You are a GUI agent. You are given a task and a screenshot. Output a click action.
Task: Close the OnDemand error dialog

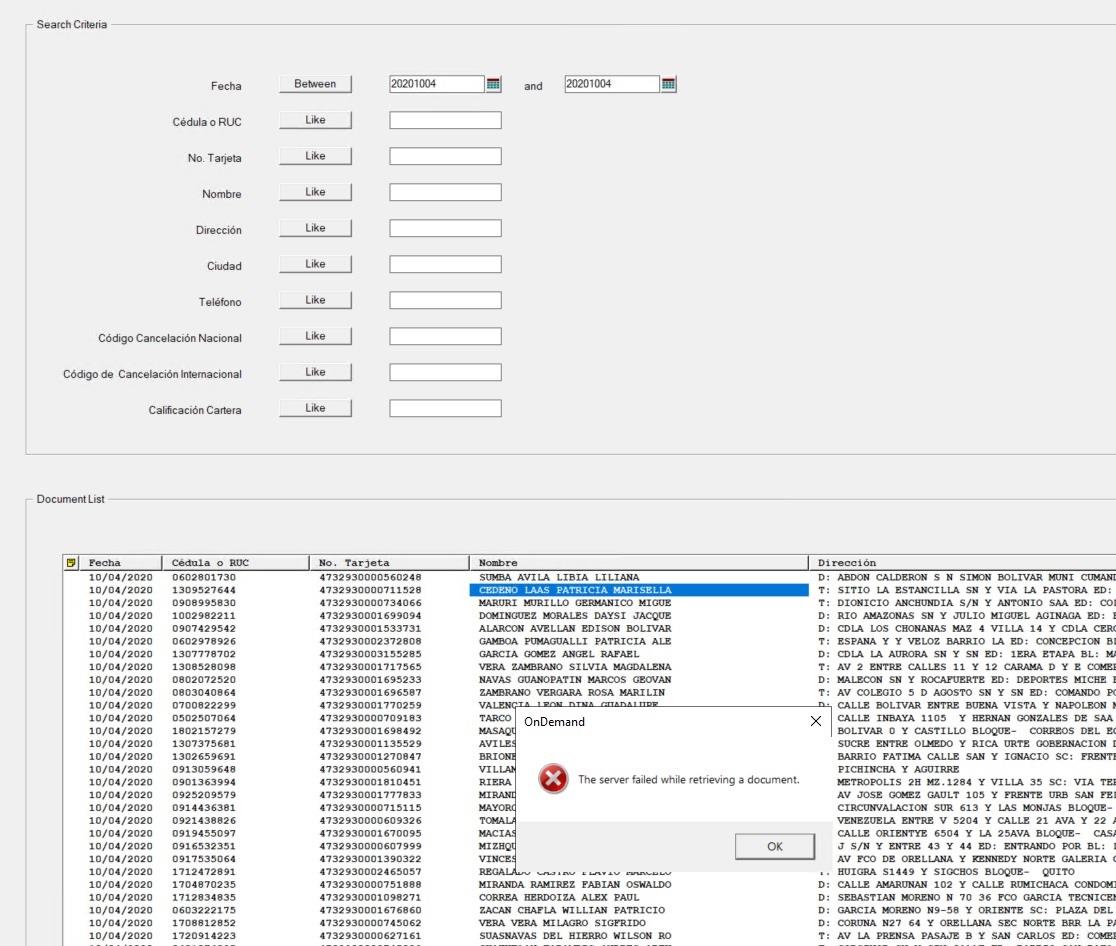coord(815,721)
